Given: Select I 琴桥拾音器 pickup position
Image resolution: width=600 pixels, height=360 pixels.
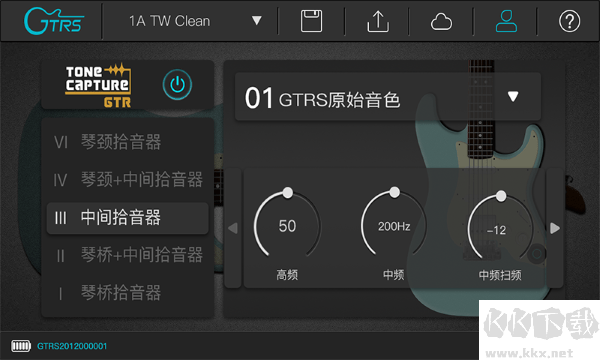Looking at the screenshot, I should point(127,293).
